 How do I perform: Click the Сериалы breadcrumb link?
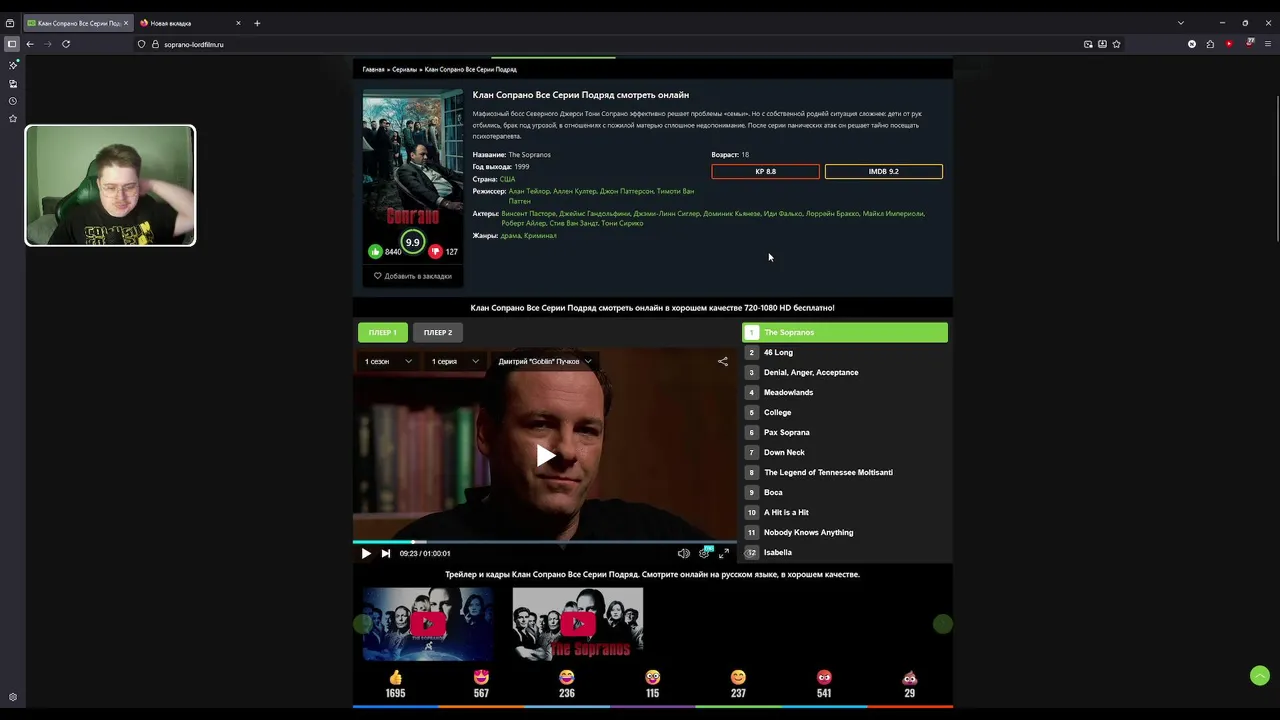click(x=404, y=70)
